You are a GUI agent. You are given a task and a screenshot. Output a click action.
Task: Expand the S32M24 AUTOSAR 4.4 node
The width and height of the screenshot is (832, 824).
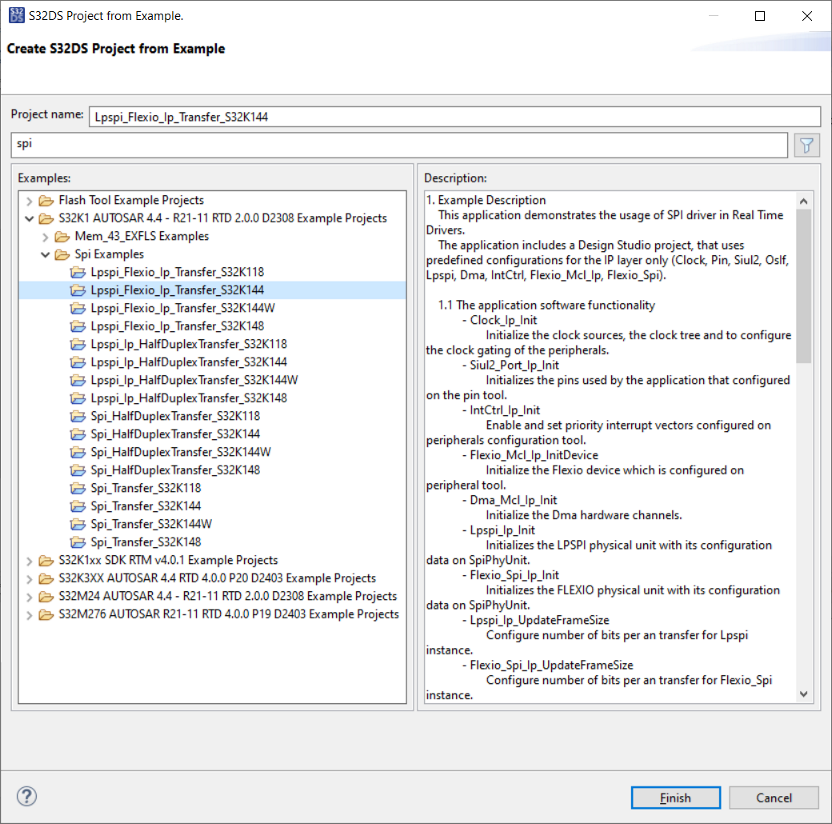[x=30, y=596]
